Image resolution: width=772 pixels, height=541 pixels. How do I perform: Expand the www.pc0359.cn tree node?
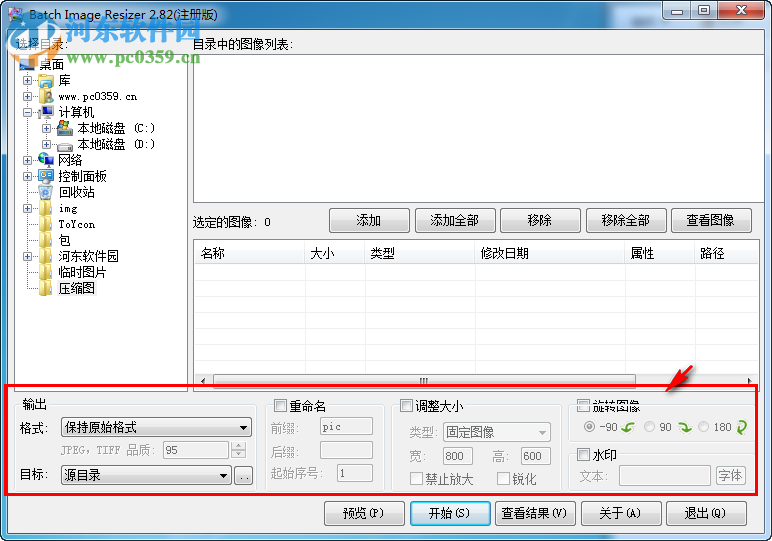point(28,96)
